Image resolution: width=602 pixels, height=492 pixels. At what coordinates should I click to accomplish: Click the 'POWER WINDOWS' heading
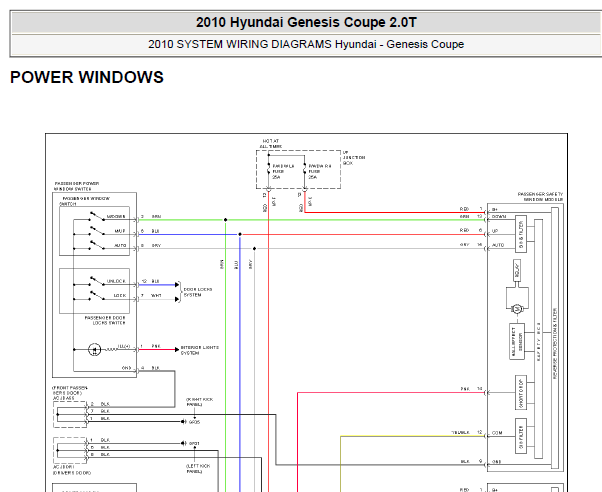point(87,77)
